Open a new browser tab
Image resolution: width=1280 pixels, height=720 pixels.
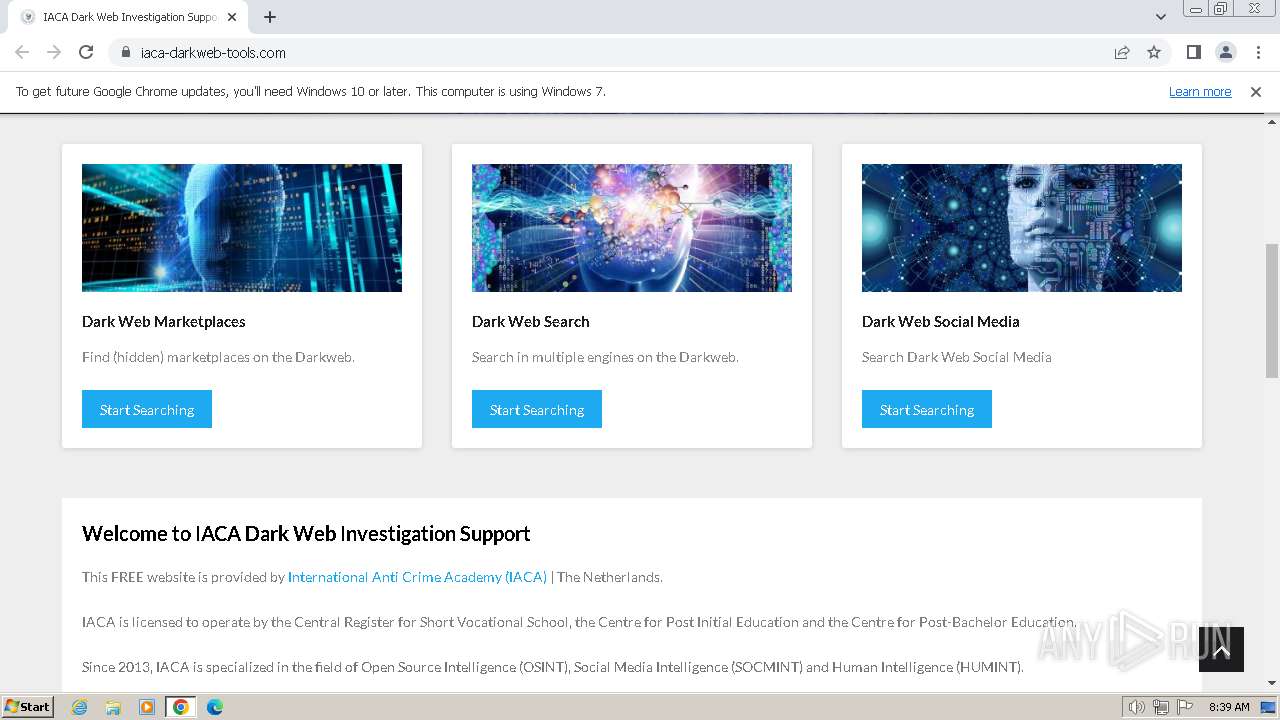(x=270, y=17)
